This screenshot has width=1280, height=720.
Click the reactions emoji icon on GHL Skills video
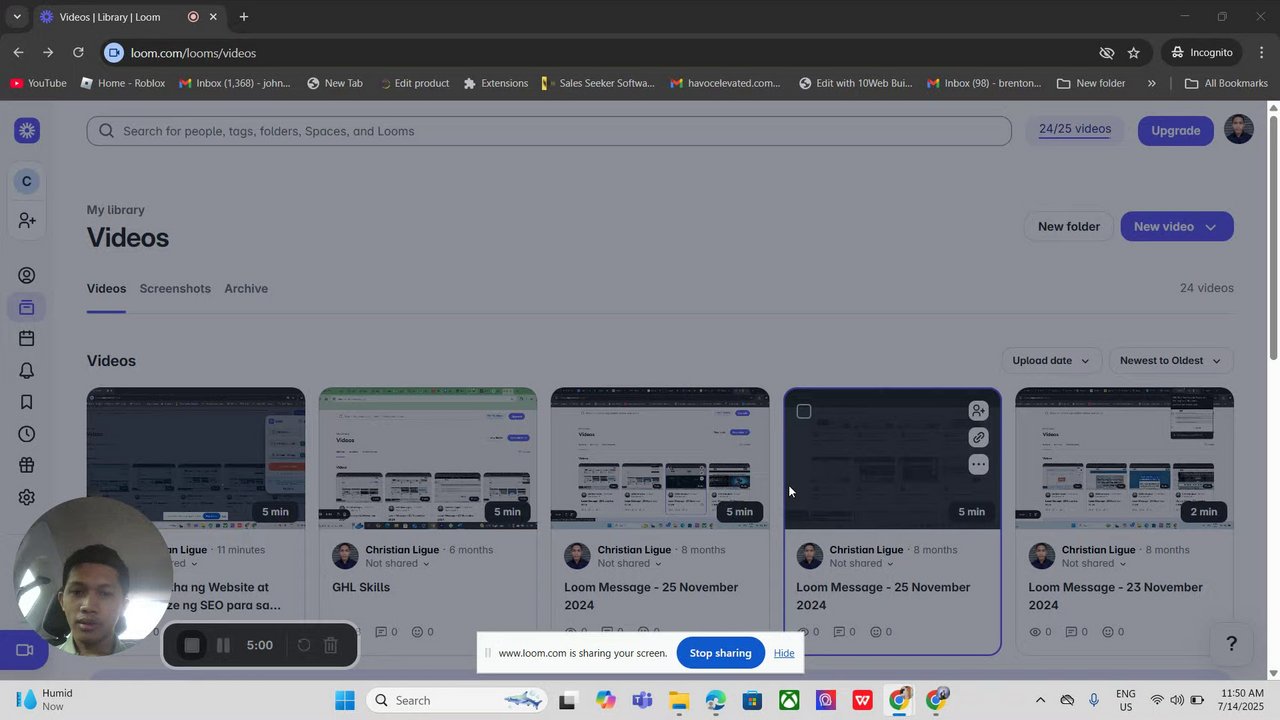(x=417, y=632)
